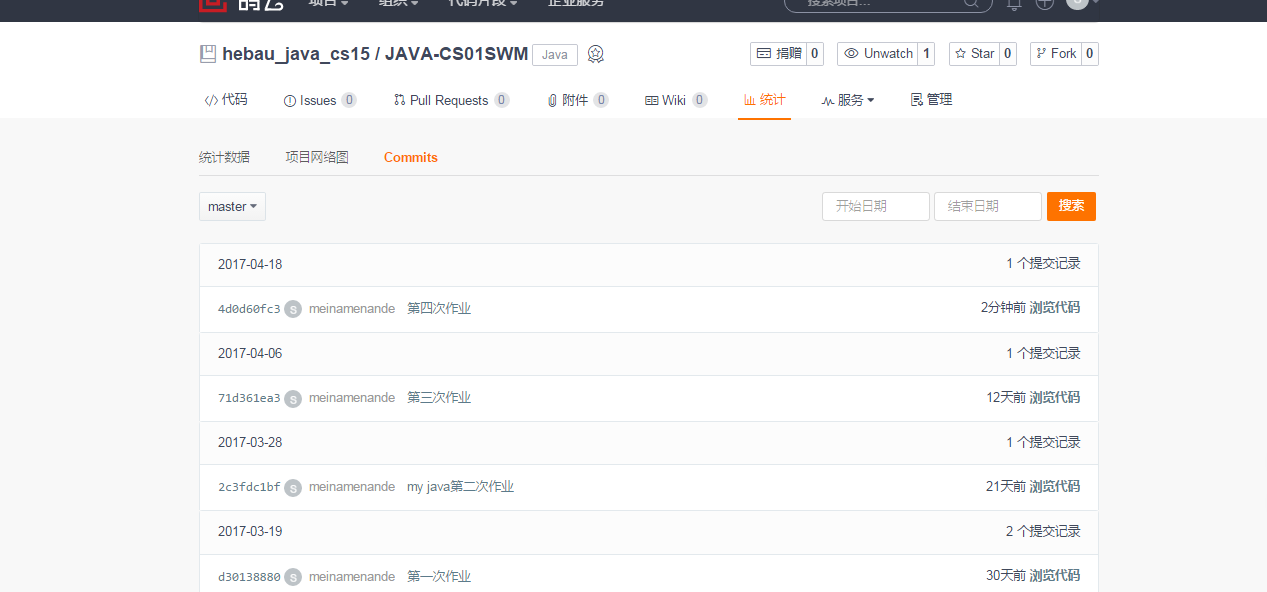Toggle Unwatch for this repository
1267x592 pixels.
[878, 54]
